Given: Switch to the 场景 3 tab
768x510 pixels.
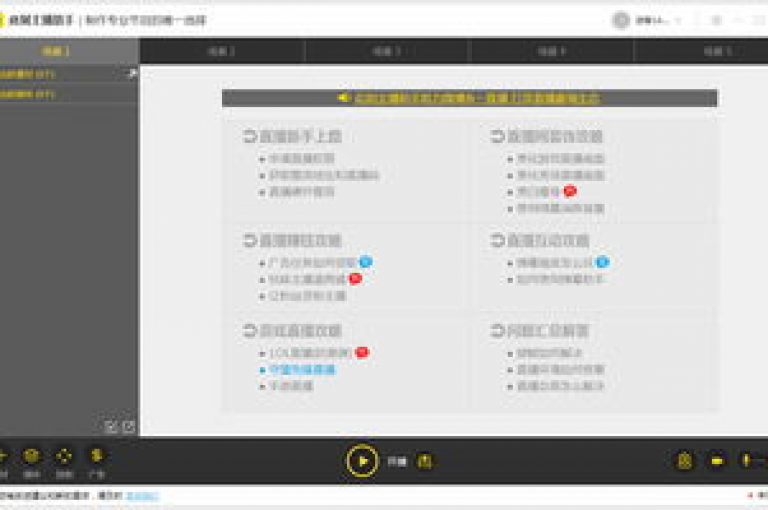Looking at the screenshot, I should (387, 51).
